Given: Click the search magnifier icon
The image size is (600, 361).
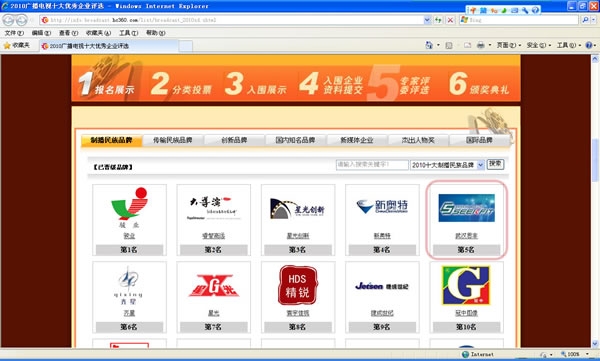Looking at the screenshot, I should (x=585, y=20).
